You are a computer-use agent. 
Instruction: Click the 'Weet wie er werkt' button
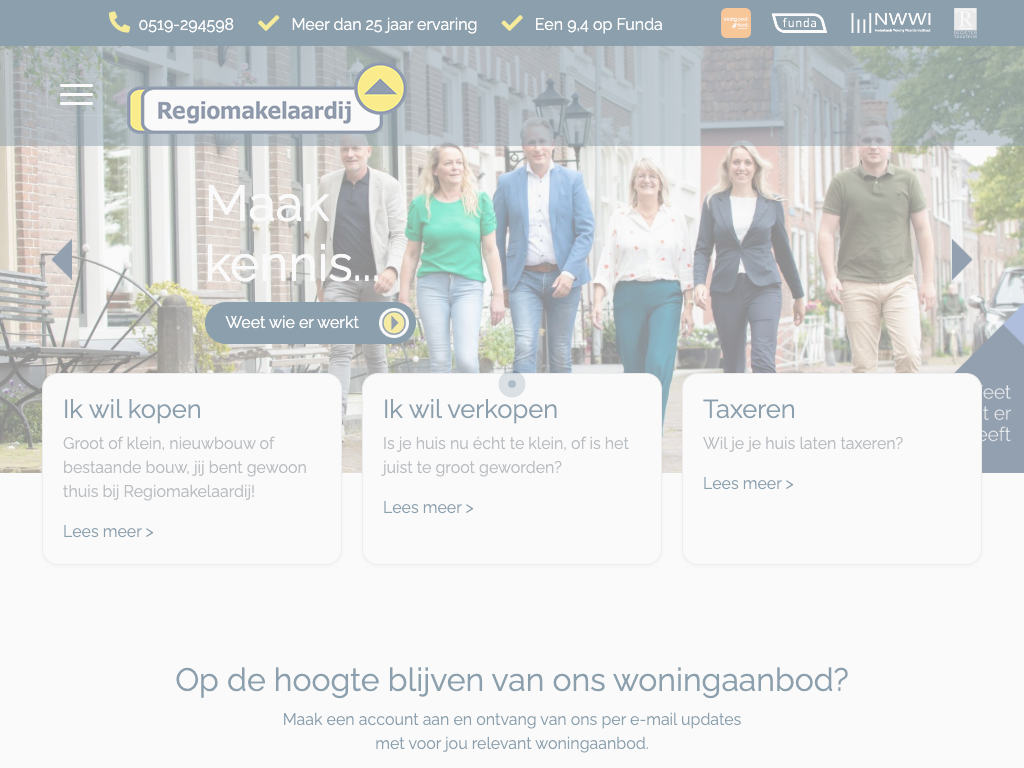(310, 323)
